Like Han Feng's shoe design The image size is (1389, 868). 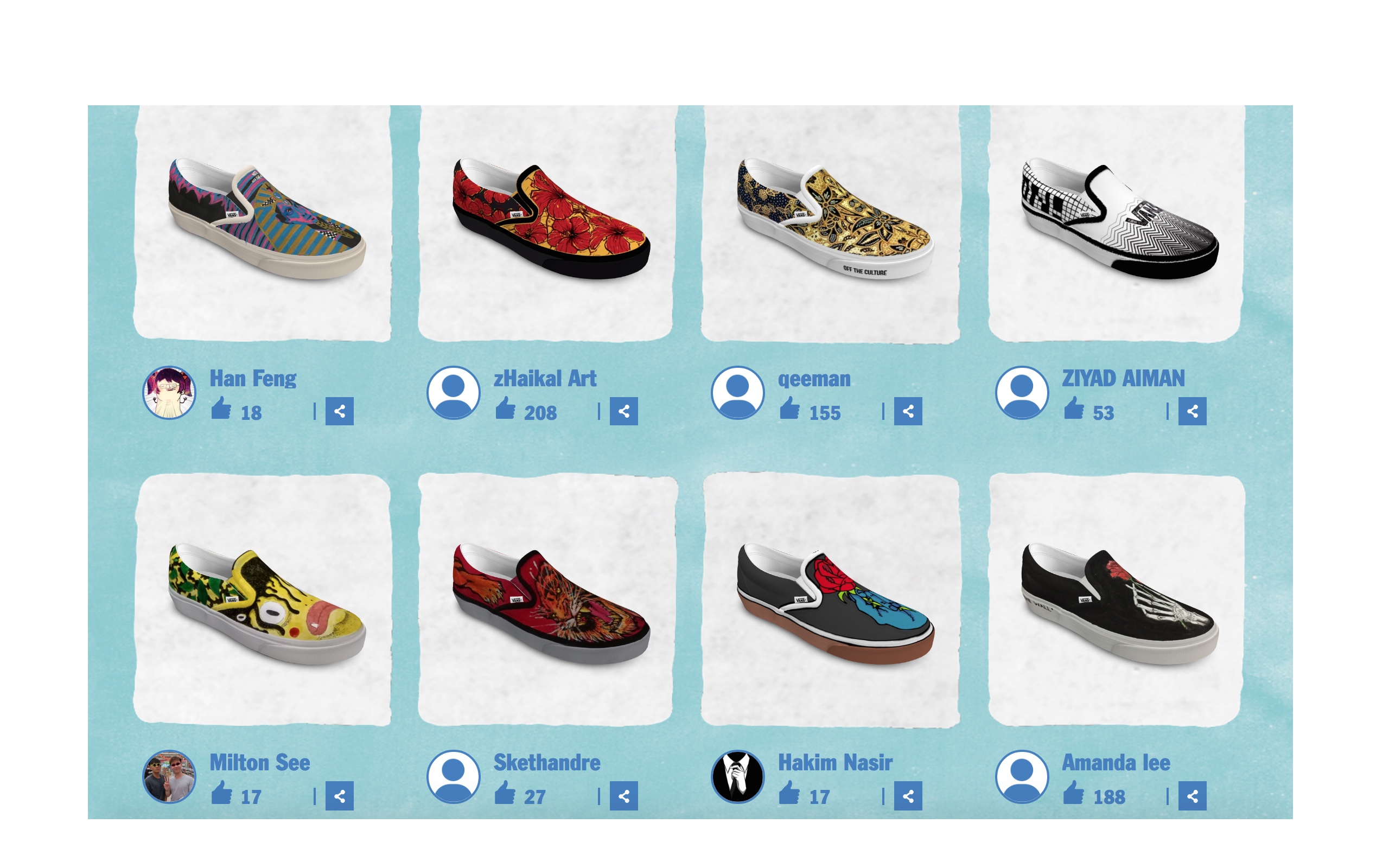click(x=221, y=408)
